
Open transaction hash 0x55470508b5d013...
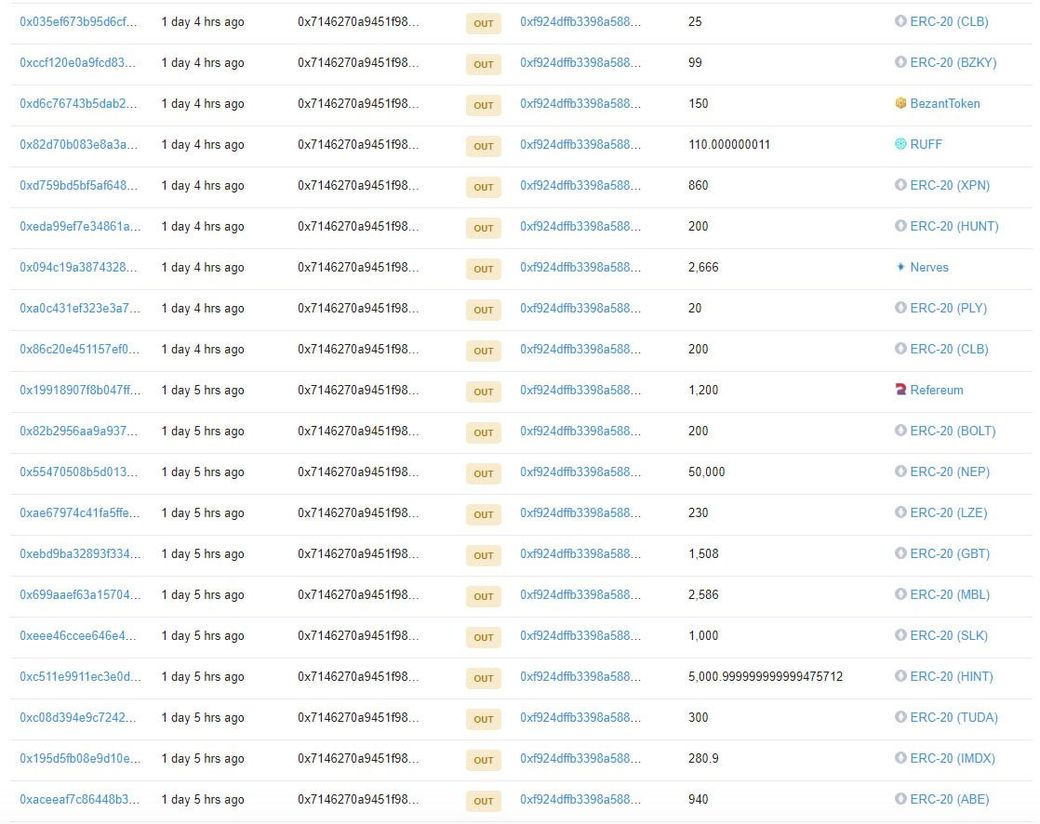(x=78, y=472)
